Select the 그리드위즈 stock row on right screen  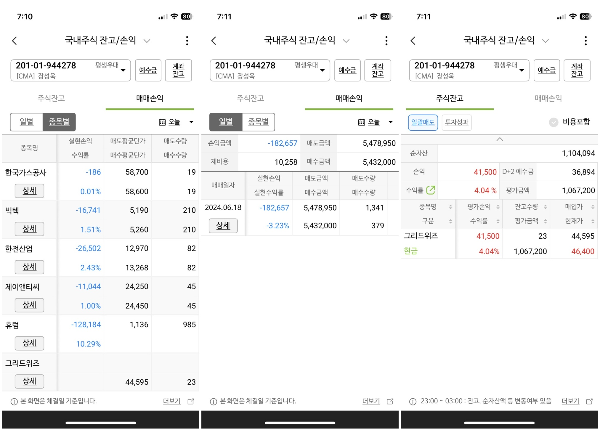coord(499,244)
